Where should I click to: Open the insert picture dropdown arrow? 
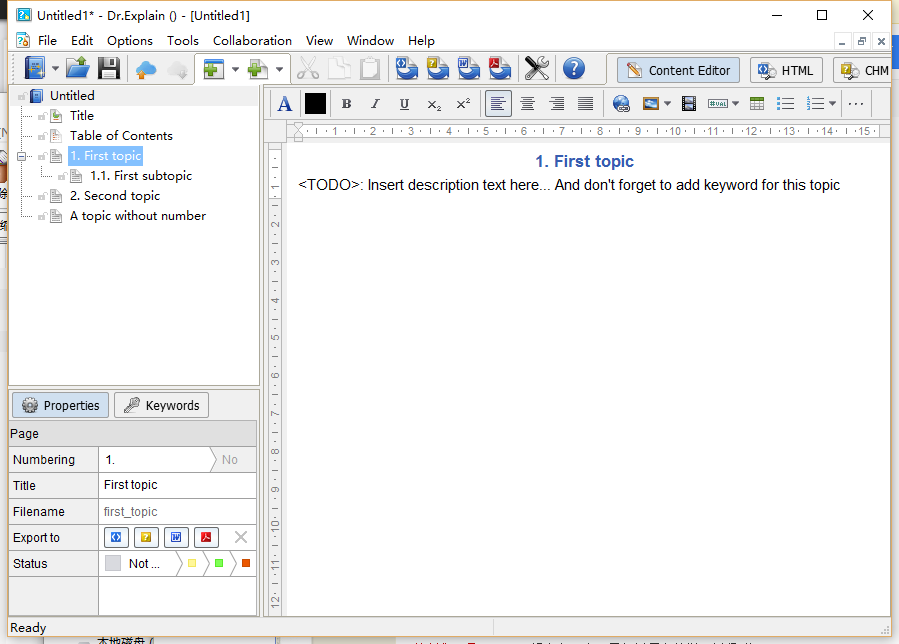tap(667, 104)
